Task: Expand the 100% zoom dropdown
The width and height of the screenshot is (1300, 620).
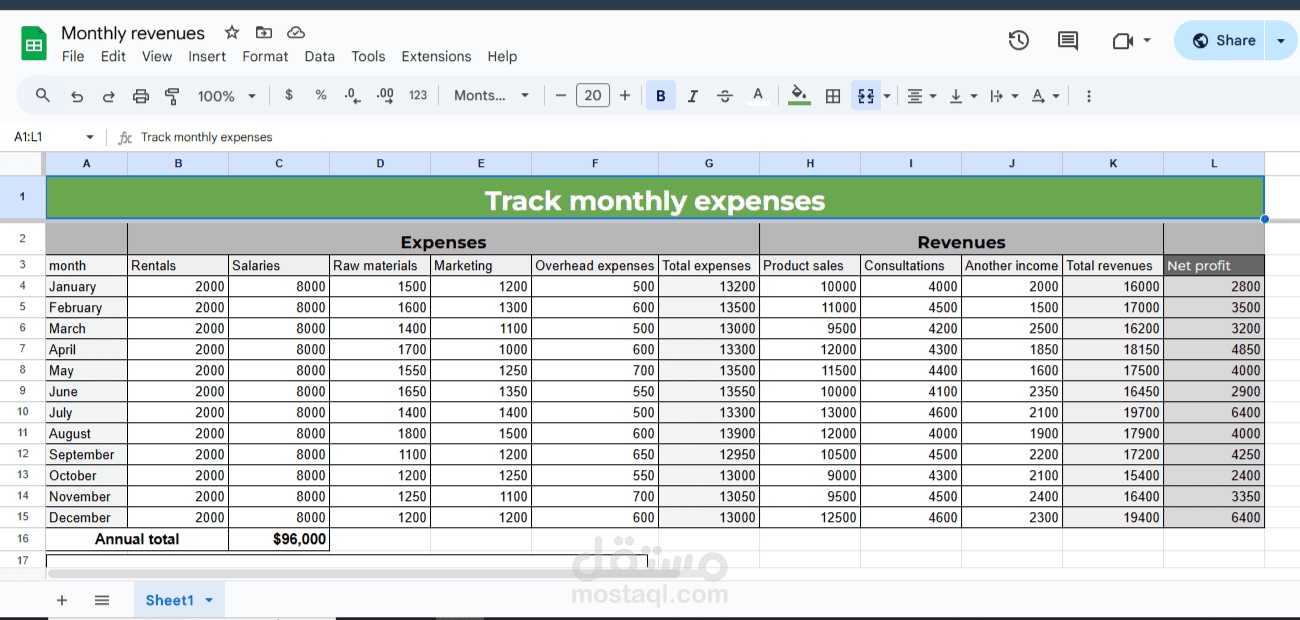Action: (227, 96)
